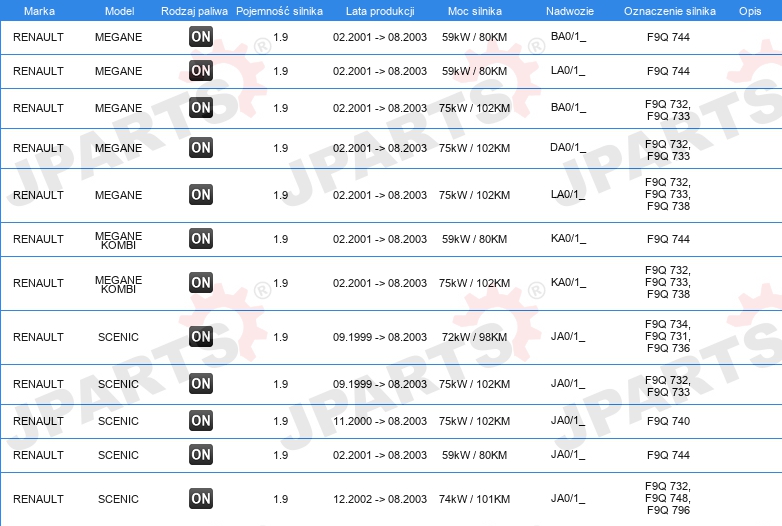Click MEGANE KOMBI model in the 59kW row
The width and height of the screenshot is (782, 526).
click(x=119, y=240)
